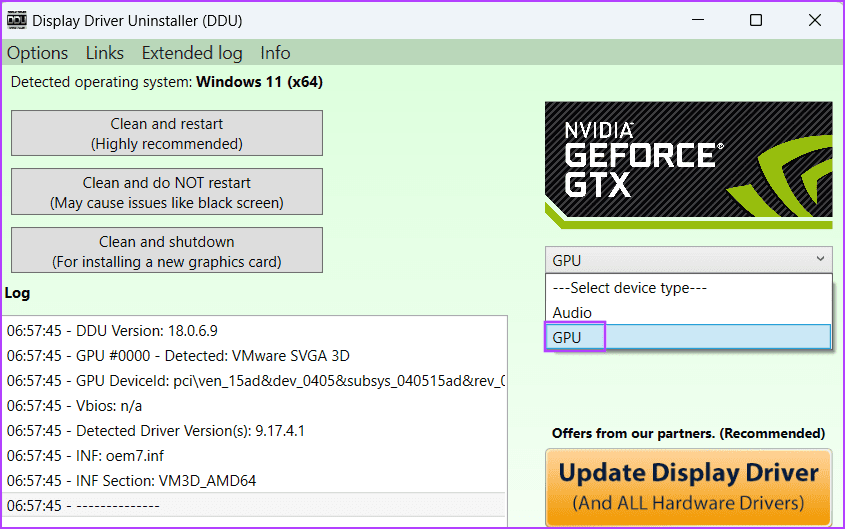Screen dimensions: 845x529
Task: Open the Extended log menu
Action: click(192, 53)
